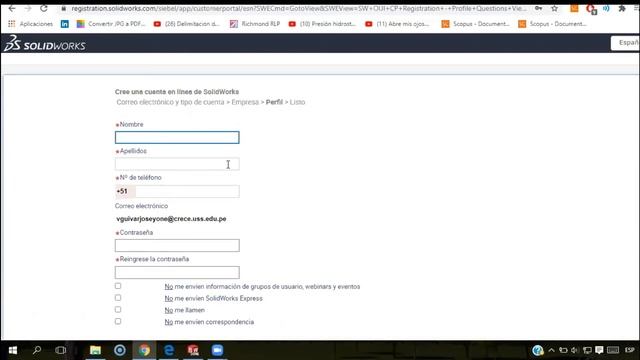Open Abre mis ojos YouTube bookmark
This screenshot has width=640, height=360.
pos(397,24)
